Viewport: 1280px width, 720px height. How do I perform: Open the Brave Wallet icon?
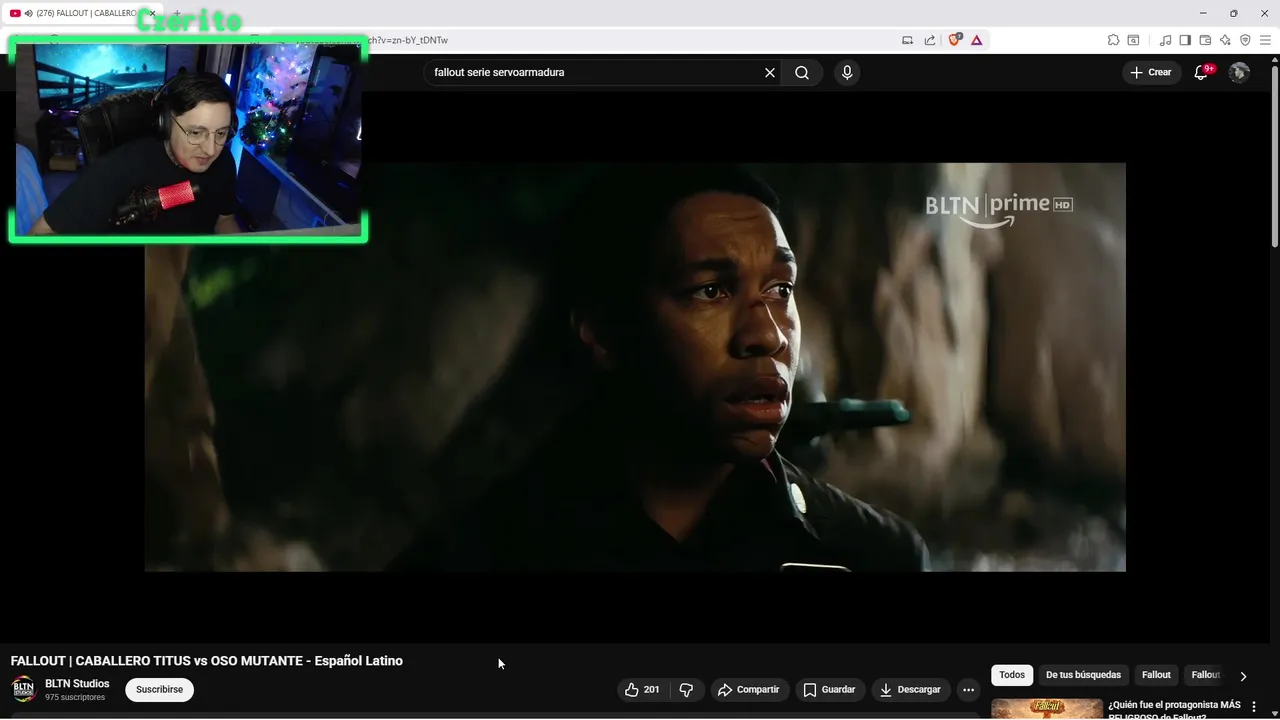1205,40
